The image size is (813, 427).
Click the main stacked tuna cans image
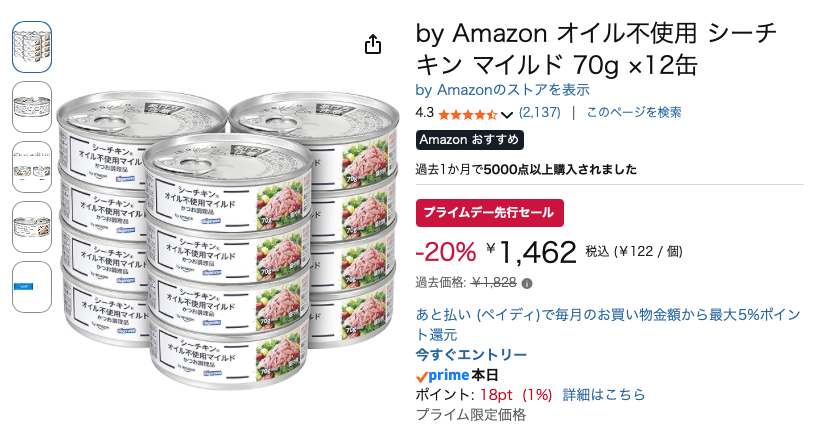click(228, 238)
